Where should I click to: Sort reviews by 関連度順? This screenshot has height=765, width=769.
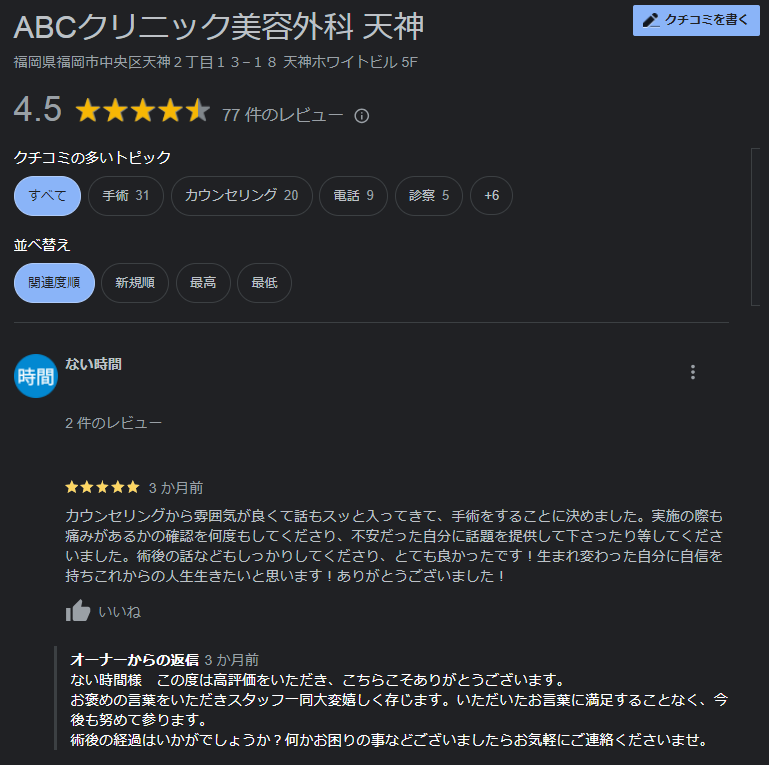54,283
